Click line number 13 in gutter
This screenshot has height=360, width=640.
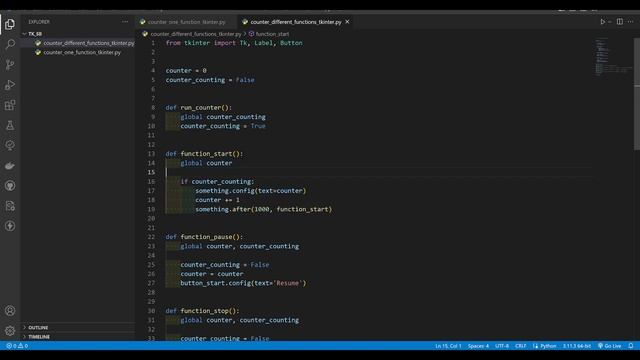coord(151,153)
